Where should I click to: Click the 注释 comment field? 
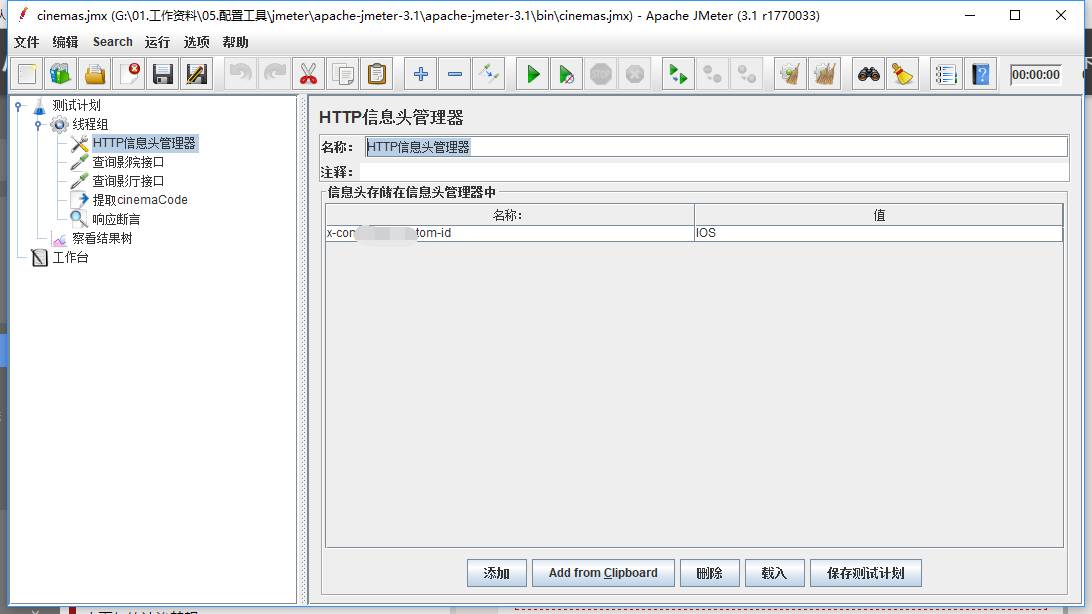point(714,172)
